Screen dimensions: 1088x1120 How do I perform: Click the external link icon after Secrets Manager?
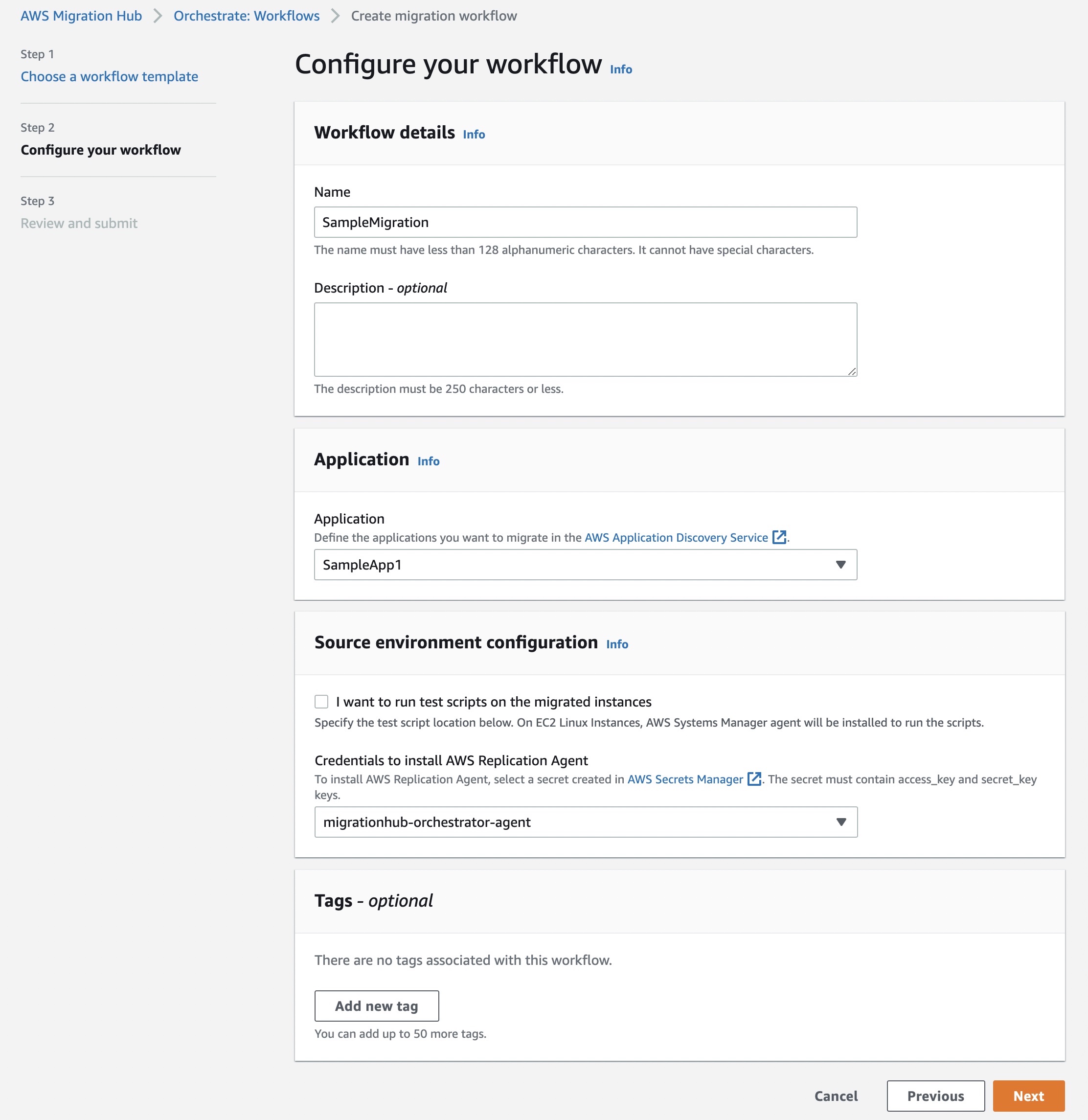coord(754,779)
